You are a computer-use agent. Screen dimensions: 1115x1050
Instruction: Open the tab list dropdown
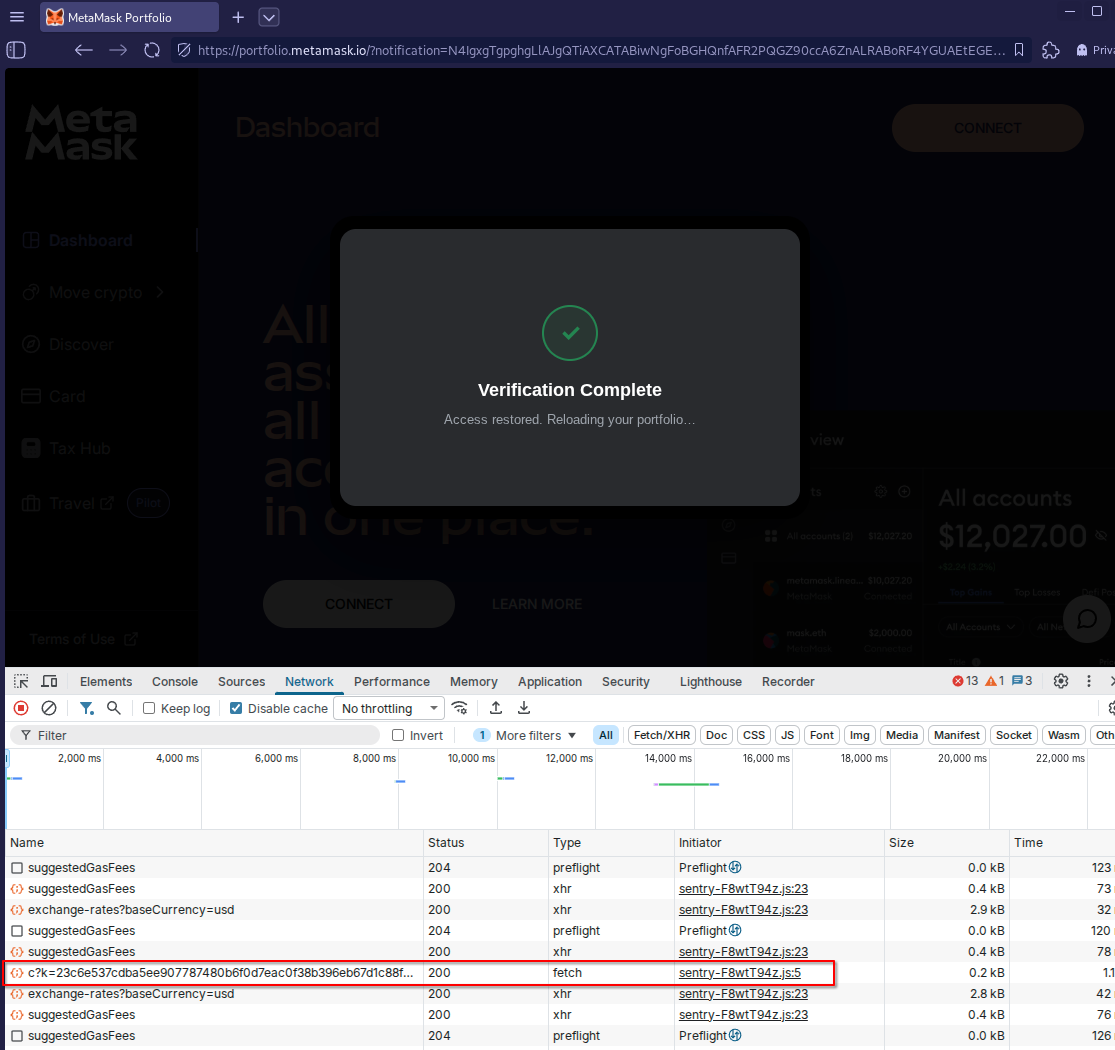coord(269,17)
